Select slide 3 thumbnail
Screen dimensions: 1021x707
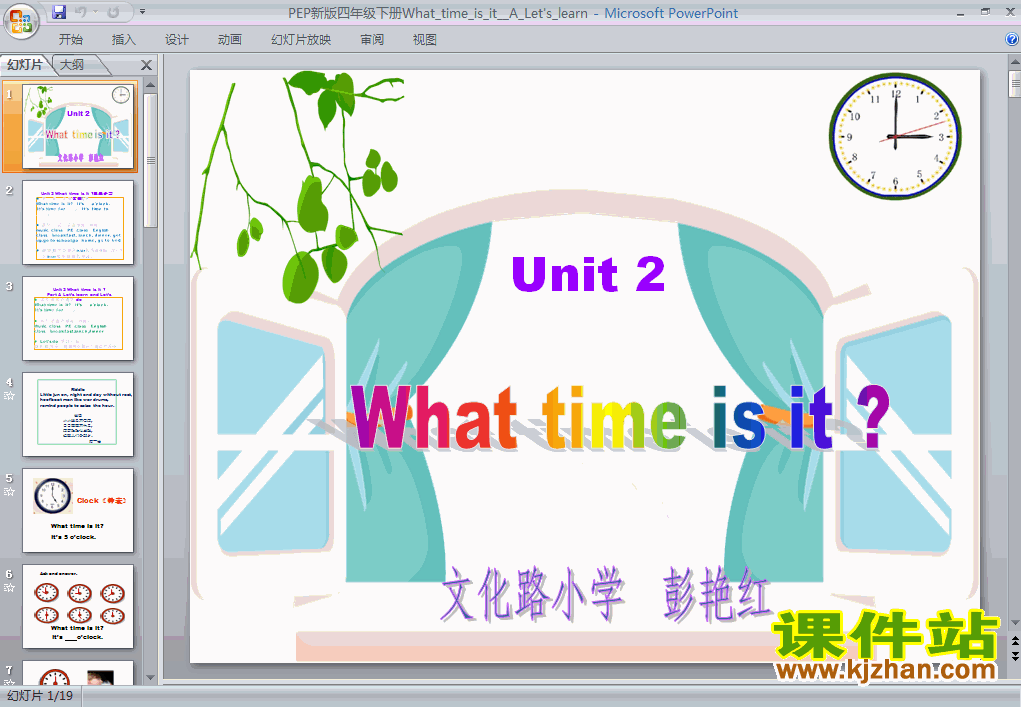[78, 318]
